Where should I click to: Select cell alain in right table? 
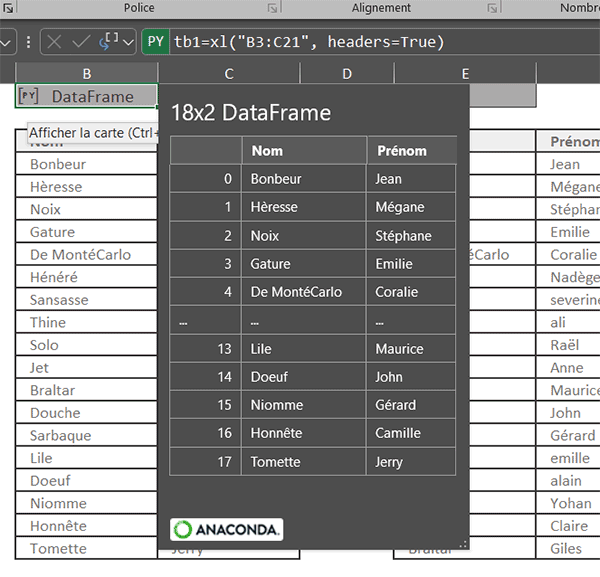coord(568,481)
